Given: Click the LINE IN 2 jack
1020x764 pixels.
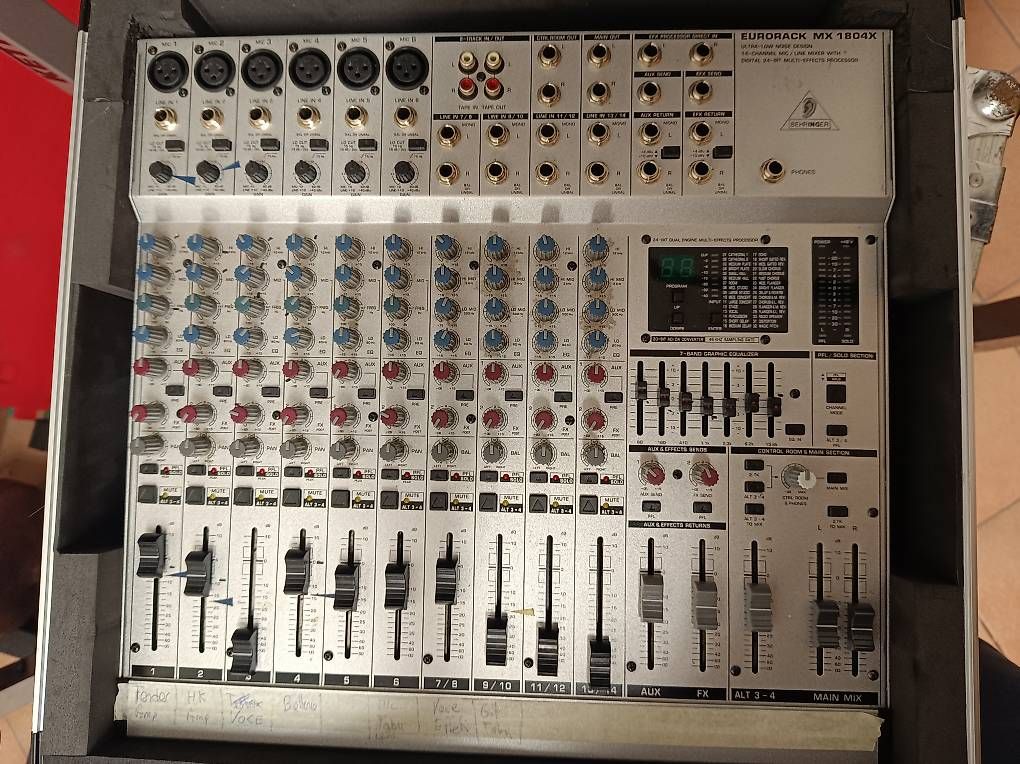Looking at the screenshot, I should point(213,118).
